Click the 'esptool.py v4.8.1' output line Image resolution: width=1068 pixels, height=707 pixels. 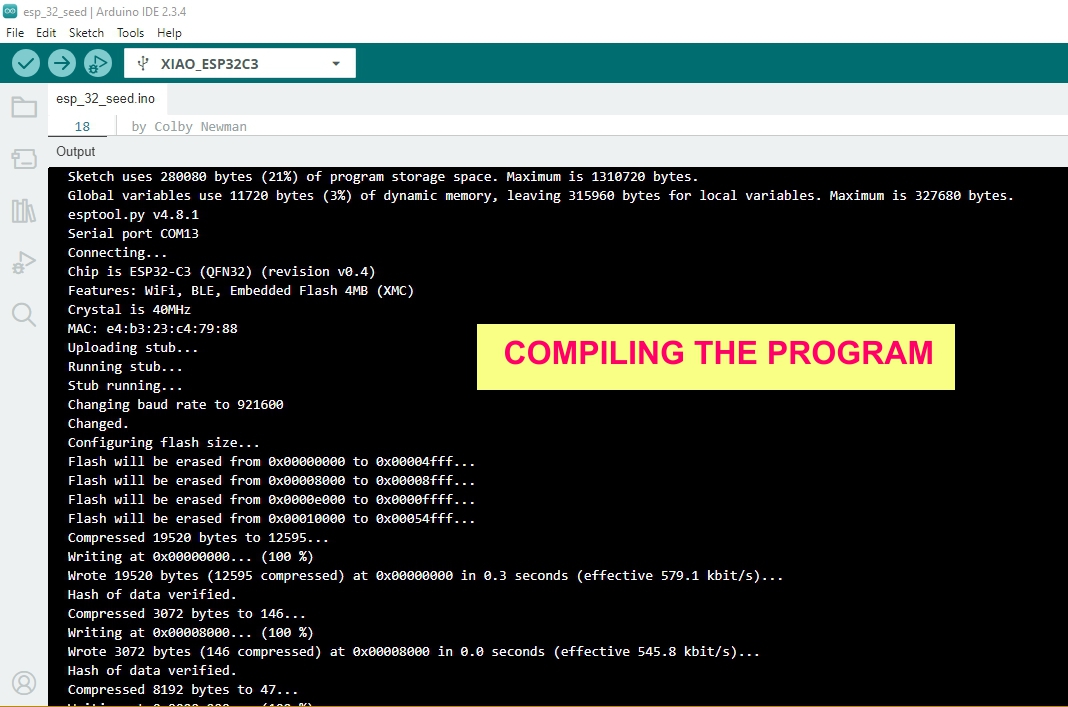133,215
